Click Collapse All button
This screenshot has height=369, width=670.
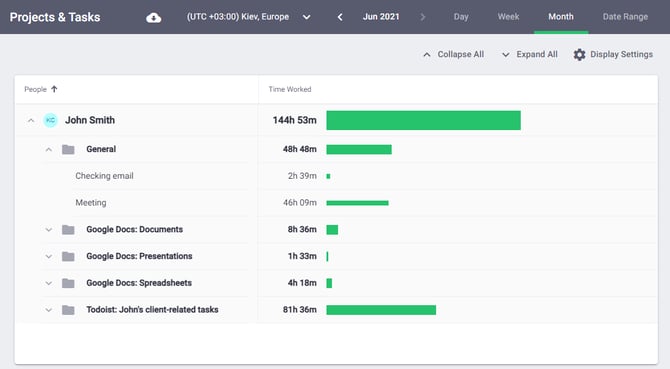453,55
